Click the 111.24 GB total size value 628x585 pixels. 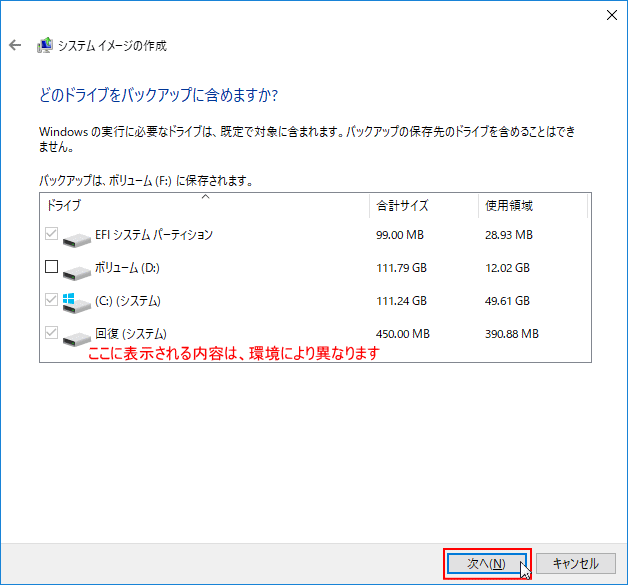click(x=401, y=301)
